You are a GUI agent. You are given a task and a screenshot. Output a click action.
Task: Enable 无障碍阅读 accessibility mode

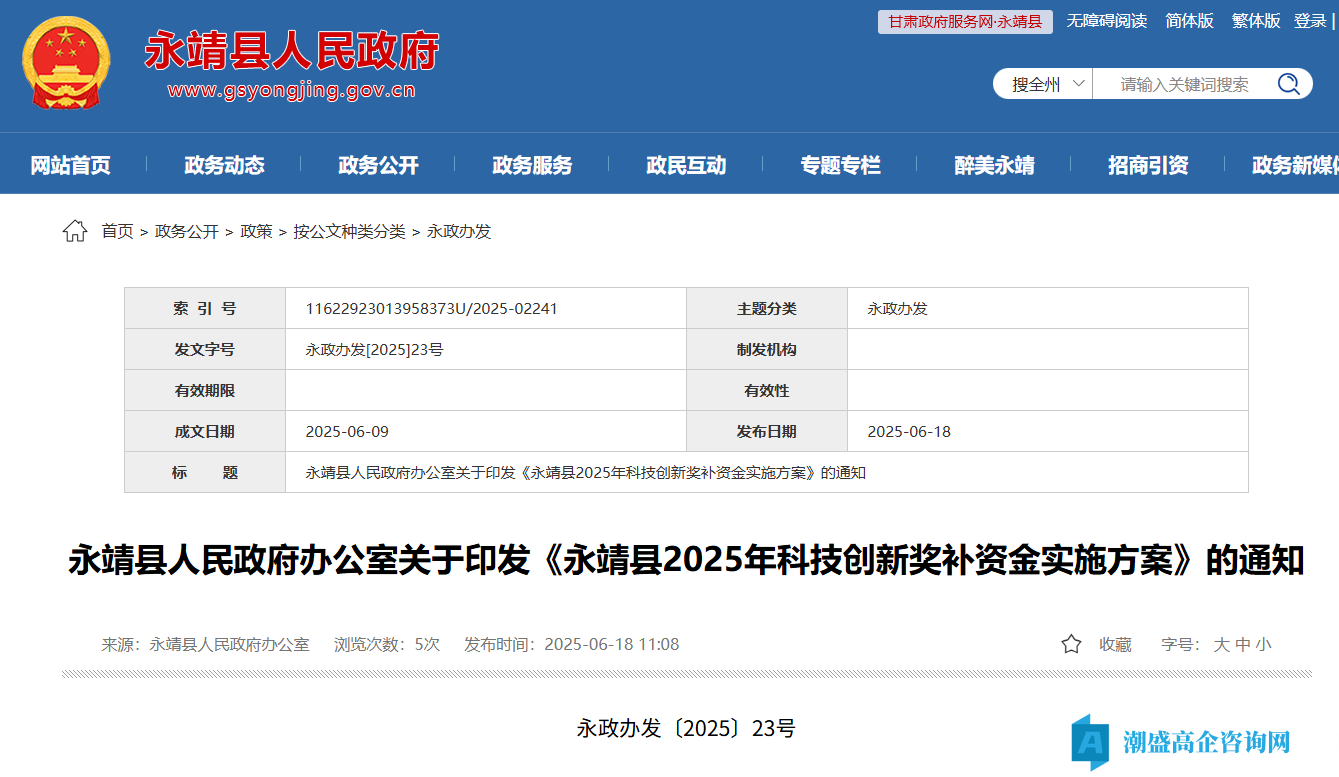click(1106, 21)
